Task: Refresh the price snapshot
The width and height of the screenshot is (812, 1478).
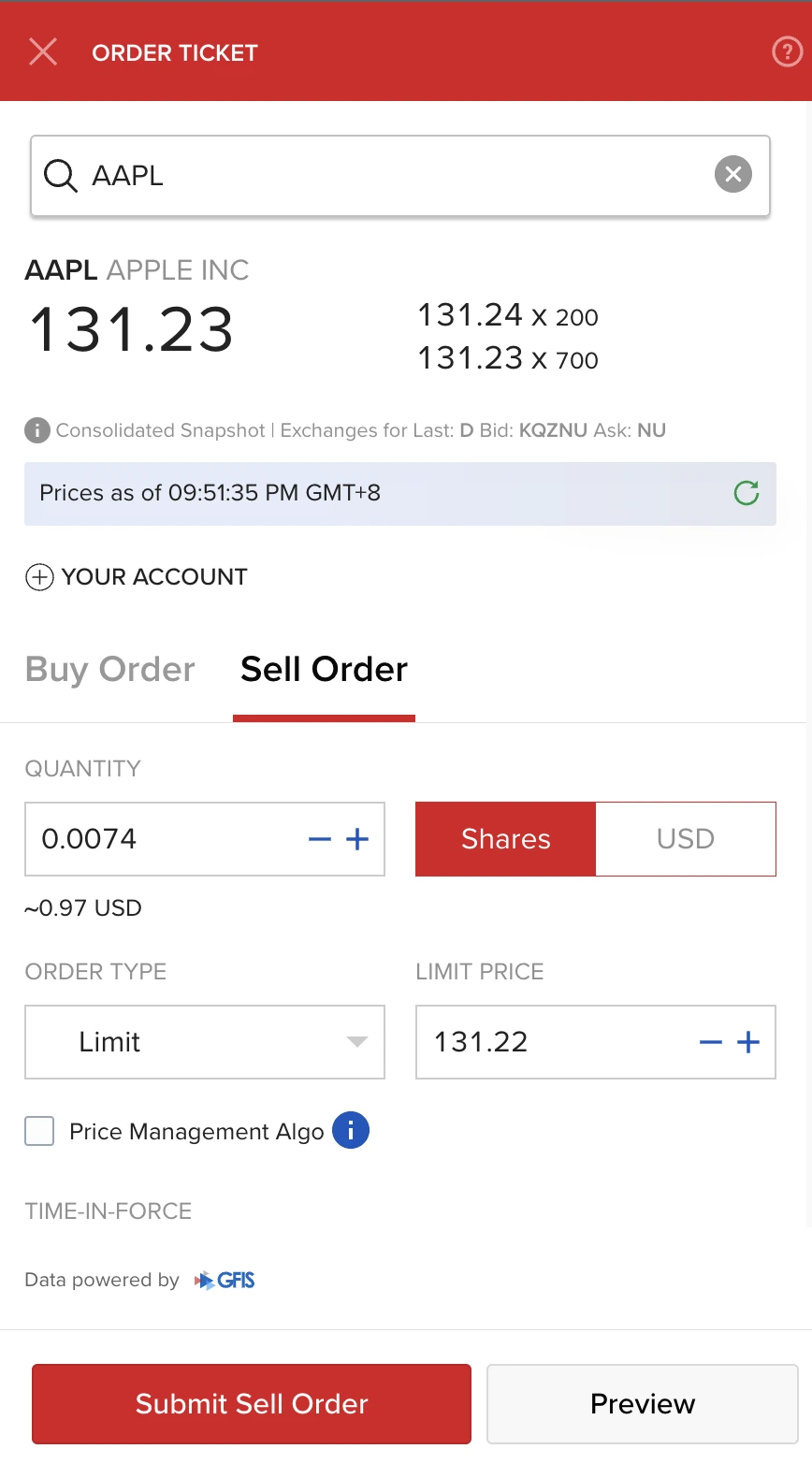Action: coord(747,493)
